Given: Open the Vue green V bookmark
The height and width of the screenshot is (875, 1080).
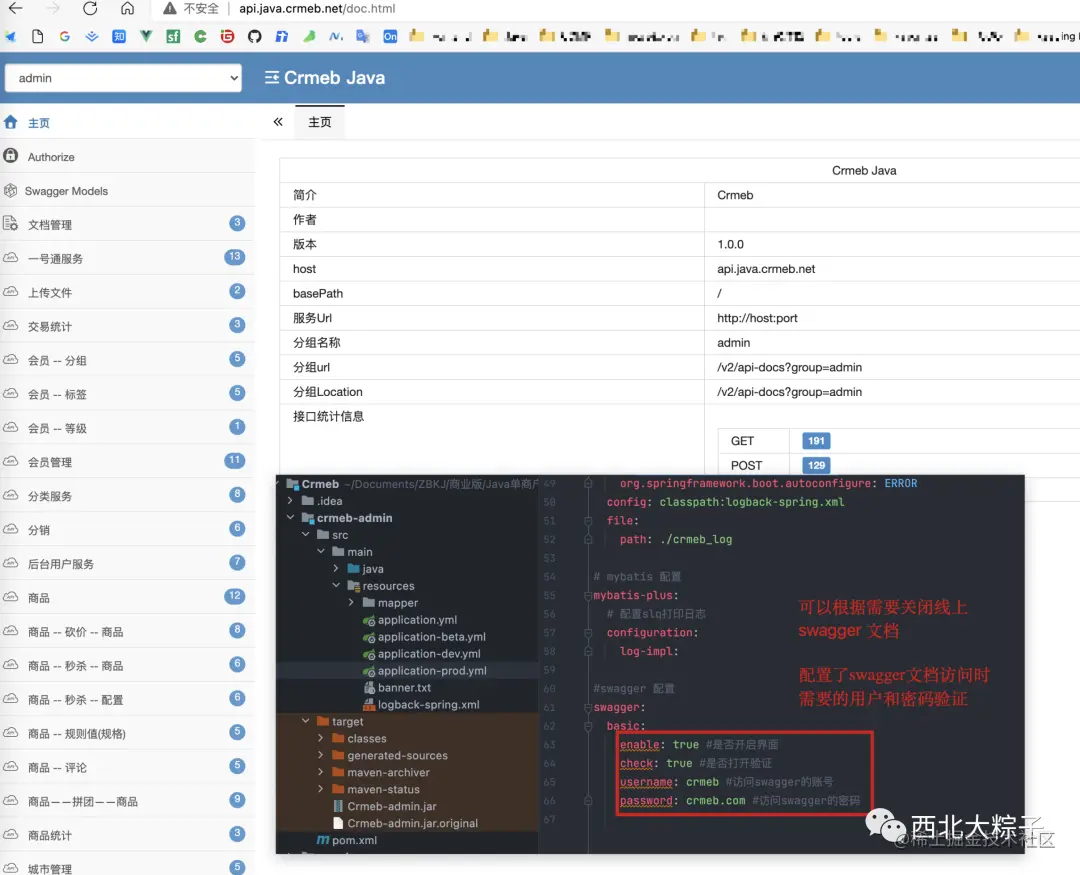Looking at the screenshot, I should point(146,36).
